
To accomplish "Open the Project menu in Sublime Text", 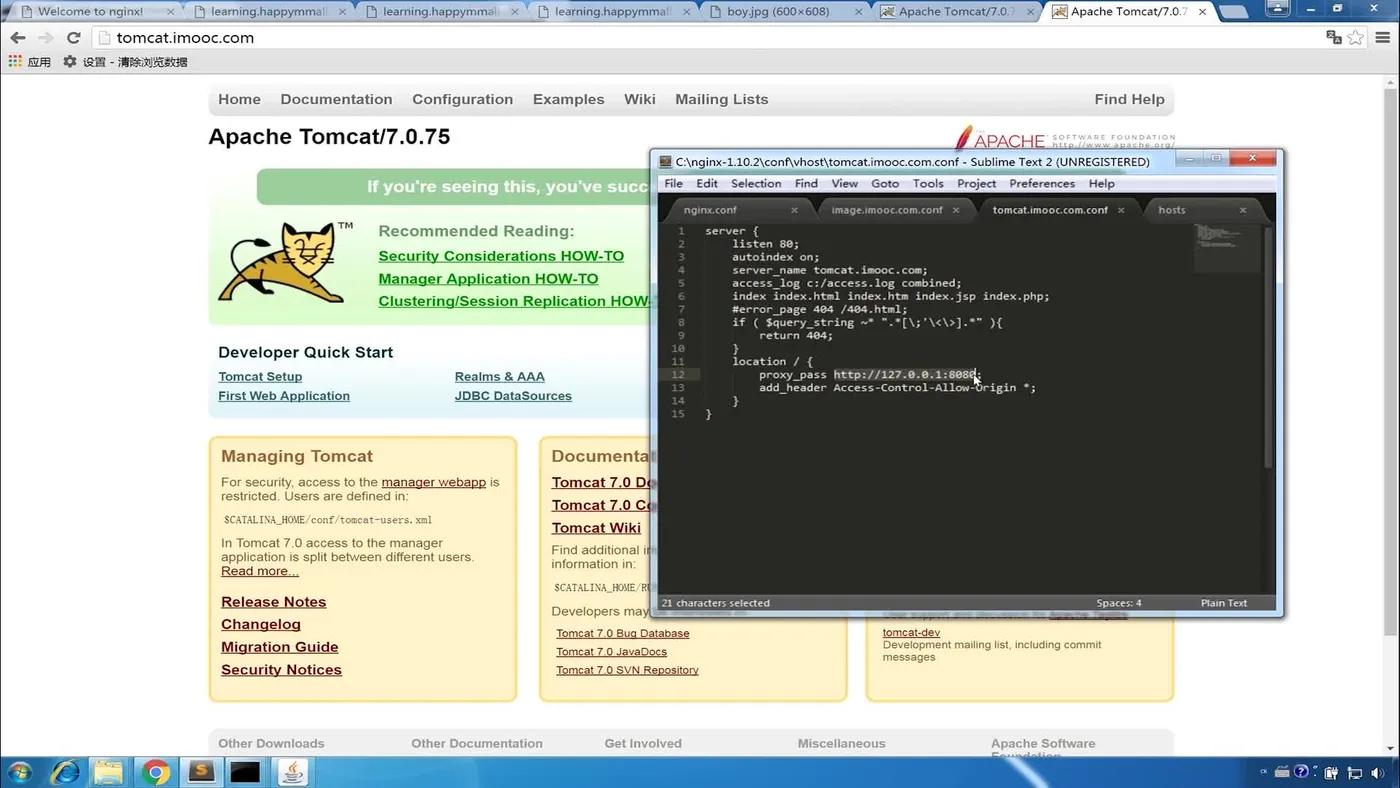I will tap(976, 184).
